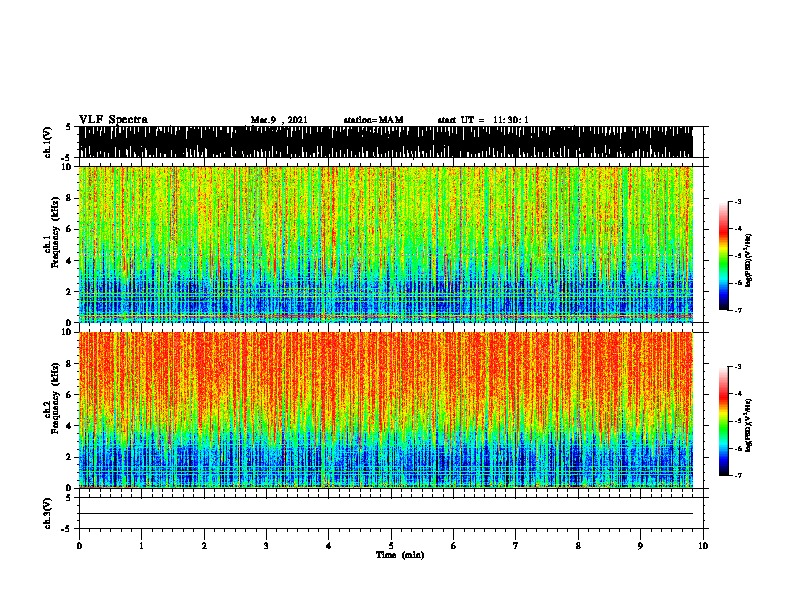Click the "ch.3(V)" axis label
This screenshot has width=792, height=612.
coord(48,513)
